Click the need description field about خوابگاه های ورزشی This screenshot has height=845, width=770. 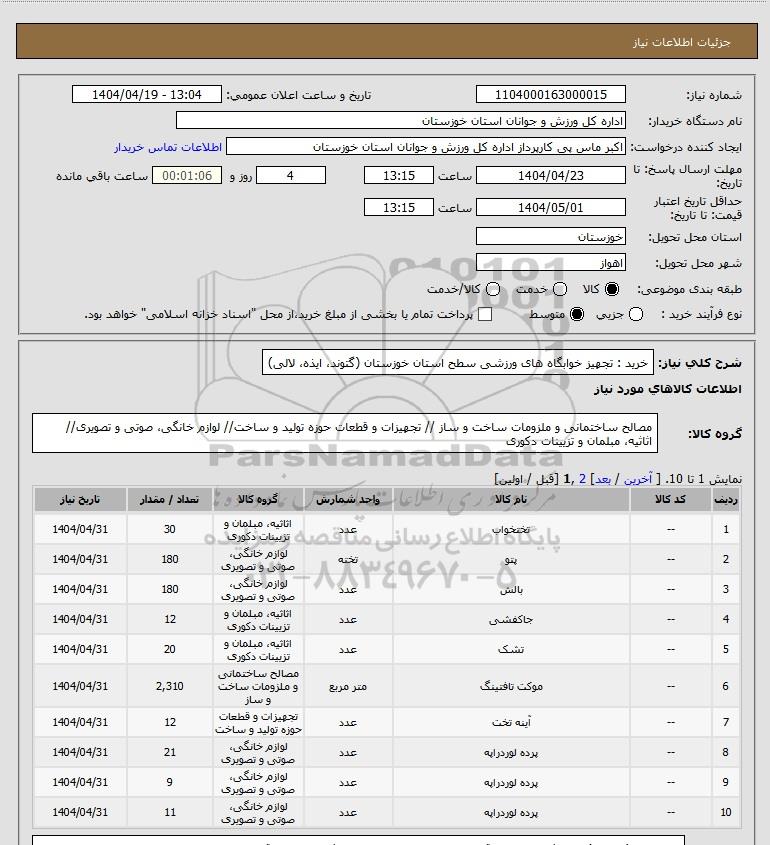pyautogui.click(x=457, y=362)
